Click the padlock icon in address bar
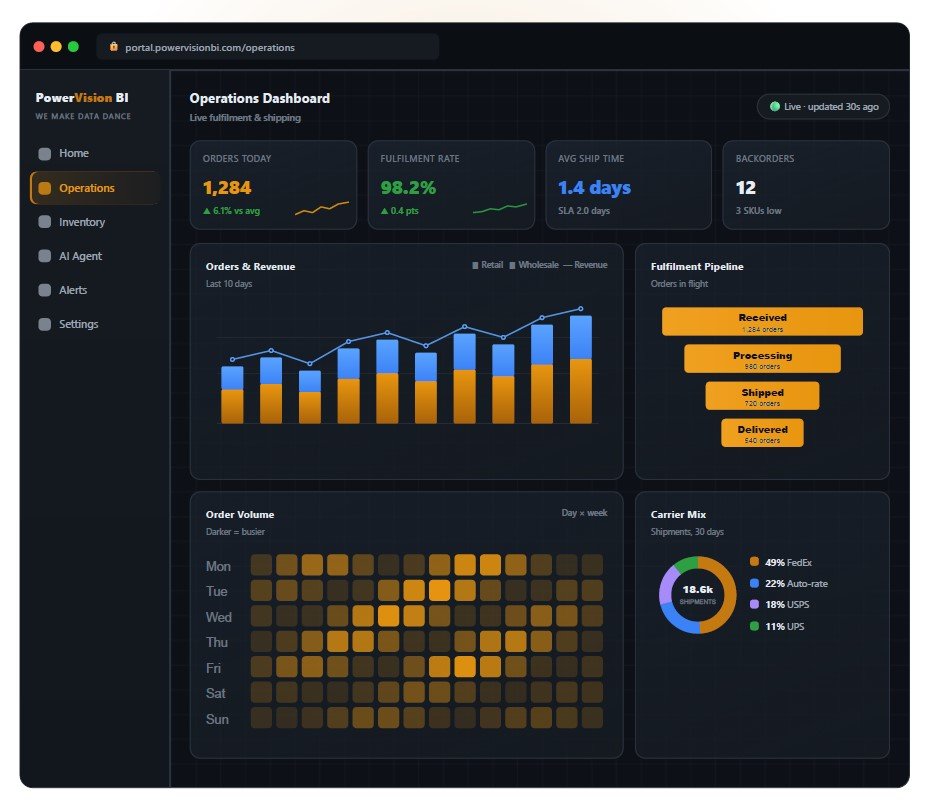This screenshot has height=801, width=928. 114,47
